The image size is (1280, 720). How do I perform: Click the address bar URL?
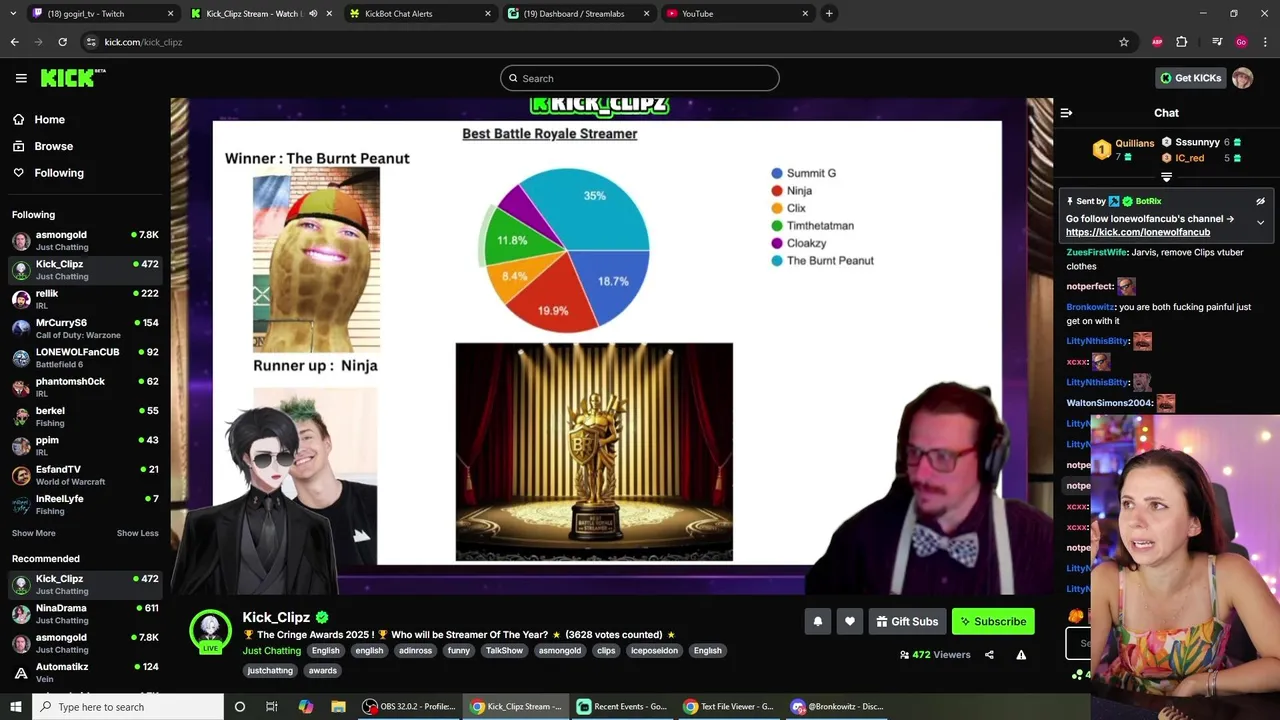(x=143, y=42)
